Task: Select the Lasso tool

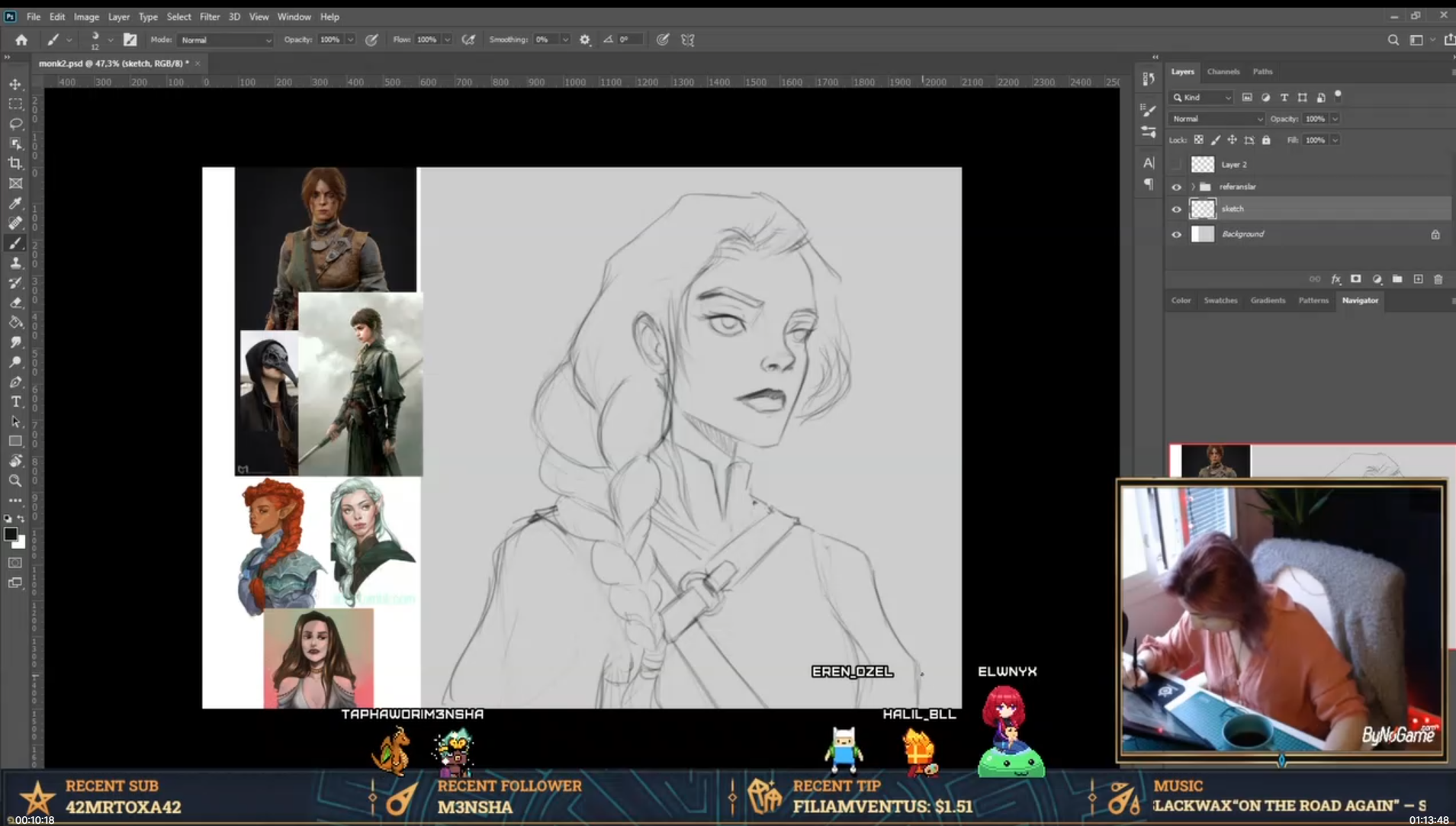Action: (15, 124)
